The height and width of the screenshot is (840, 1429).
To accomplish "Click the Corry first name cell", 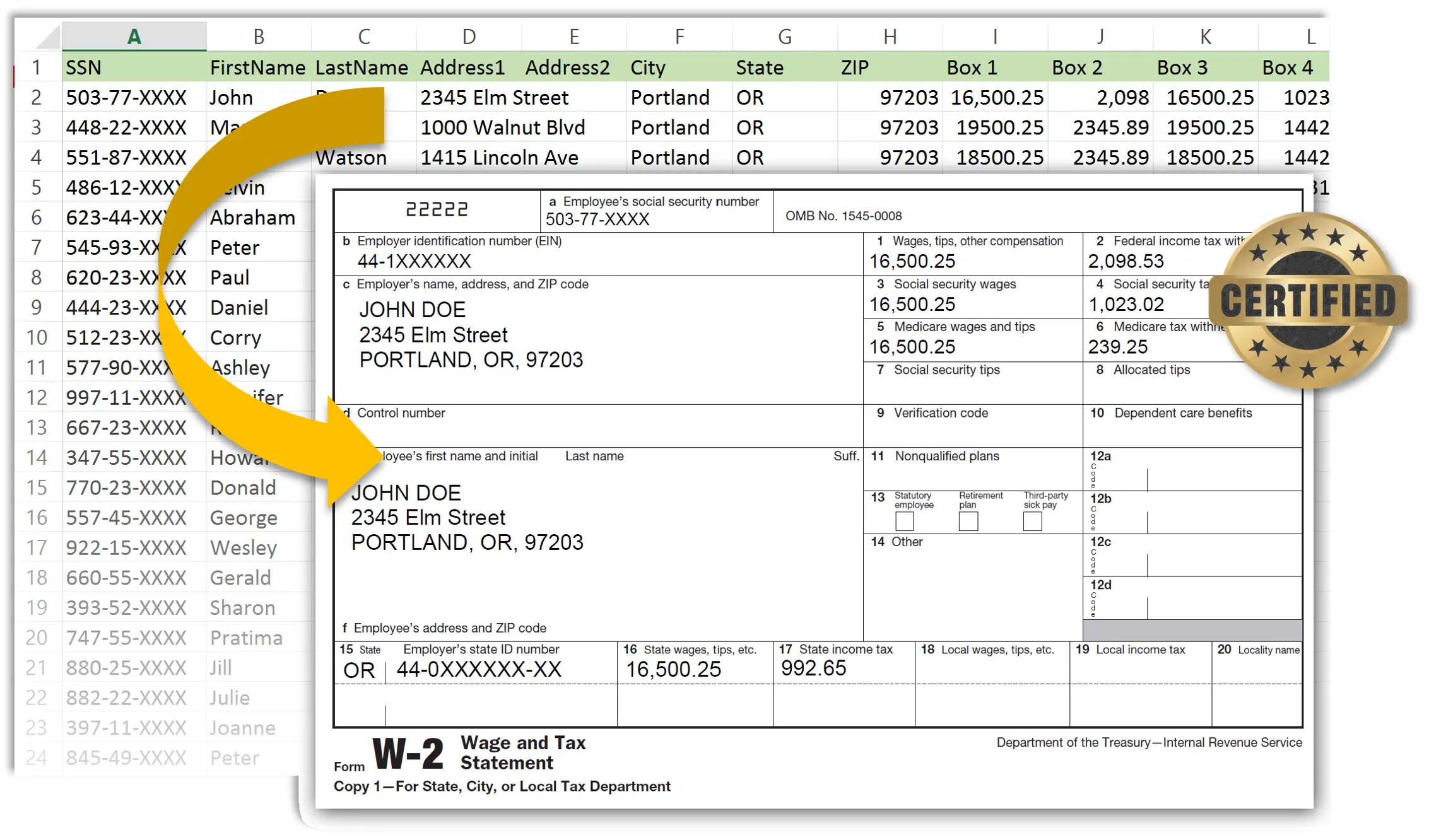I will pos(259,337).
